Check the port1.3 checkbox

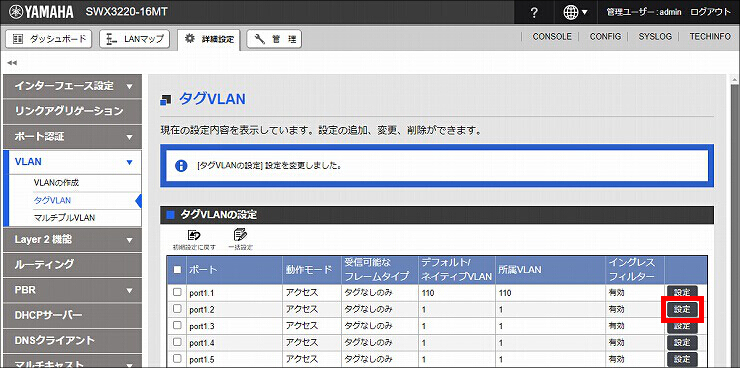pos(177,325)
